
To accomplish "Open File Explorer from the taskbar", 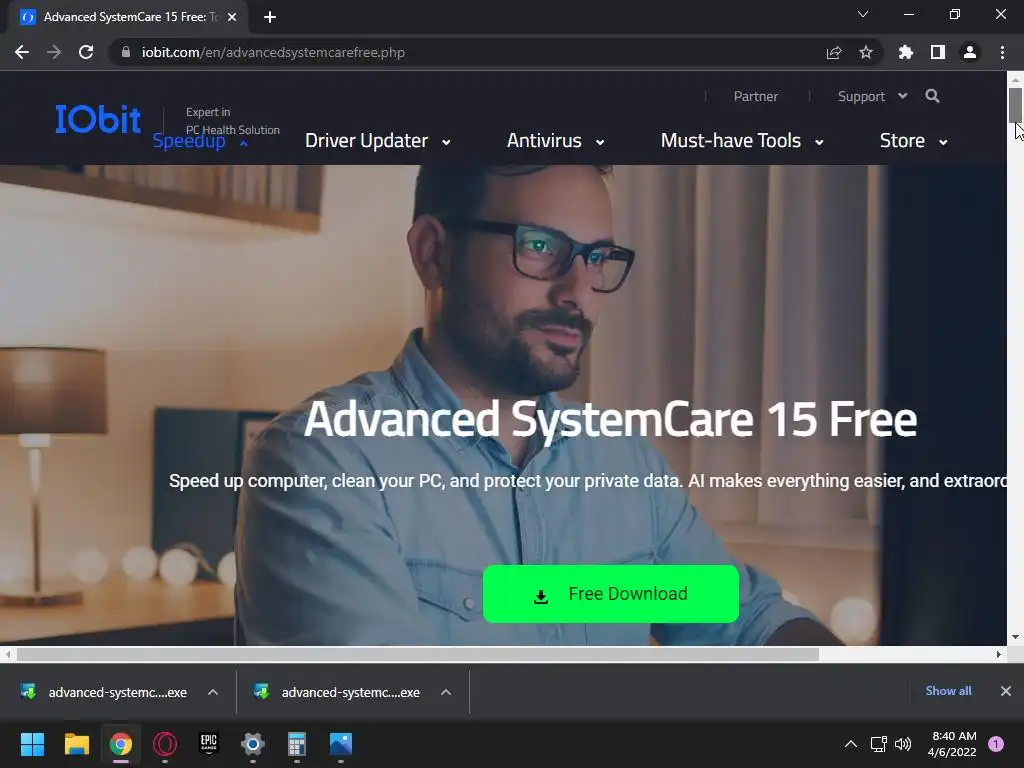I will [x=76, y=744].
